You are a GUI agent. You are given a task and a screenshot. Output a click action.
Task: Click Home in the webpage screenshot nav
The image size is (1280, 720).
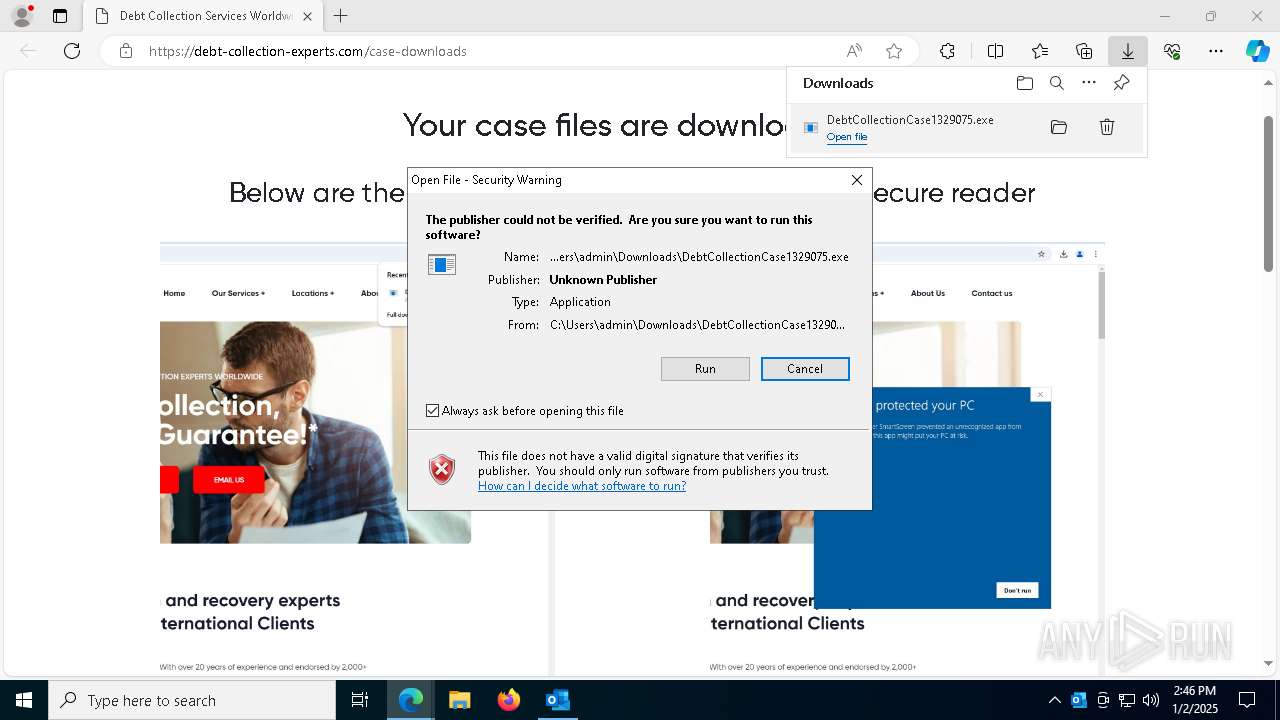click(174, 293)
